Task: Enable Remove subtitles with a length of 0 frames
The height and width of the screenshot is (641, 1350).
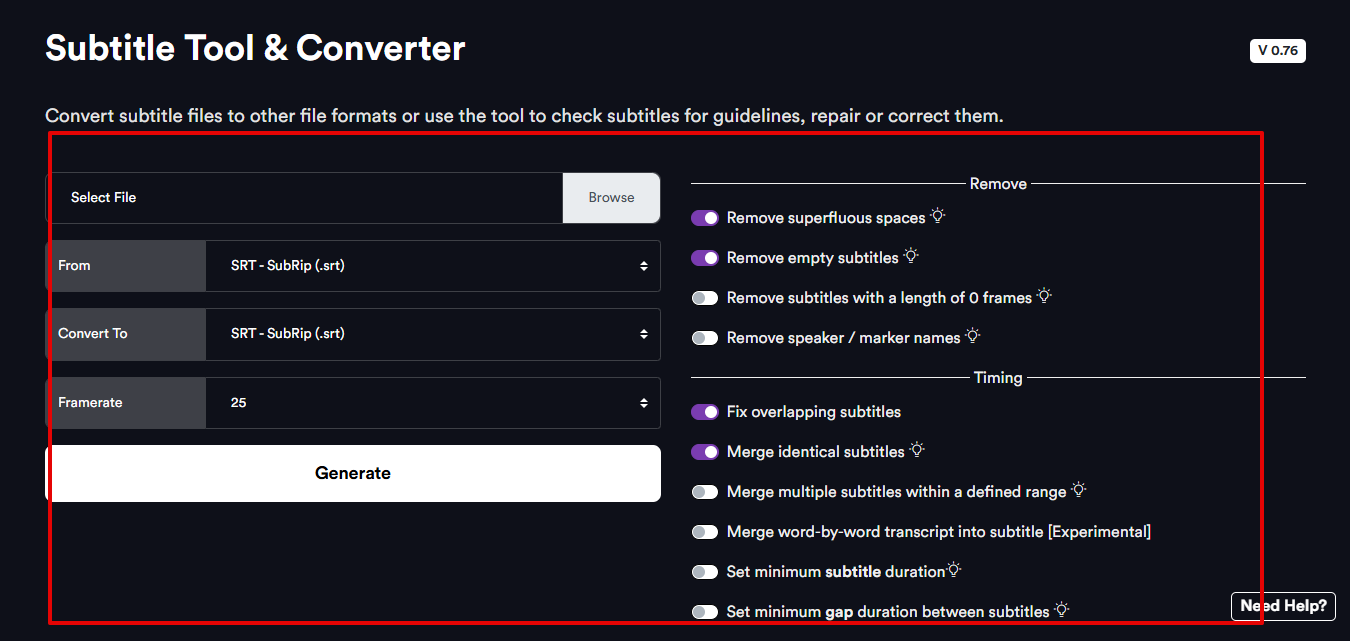Action: tap(705, 297)
